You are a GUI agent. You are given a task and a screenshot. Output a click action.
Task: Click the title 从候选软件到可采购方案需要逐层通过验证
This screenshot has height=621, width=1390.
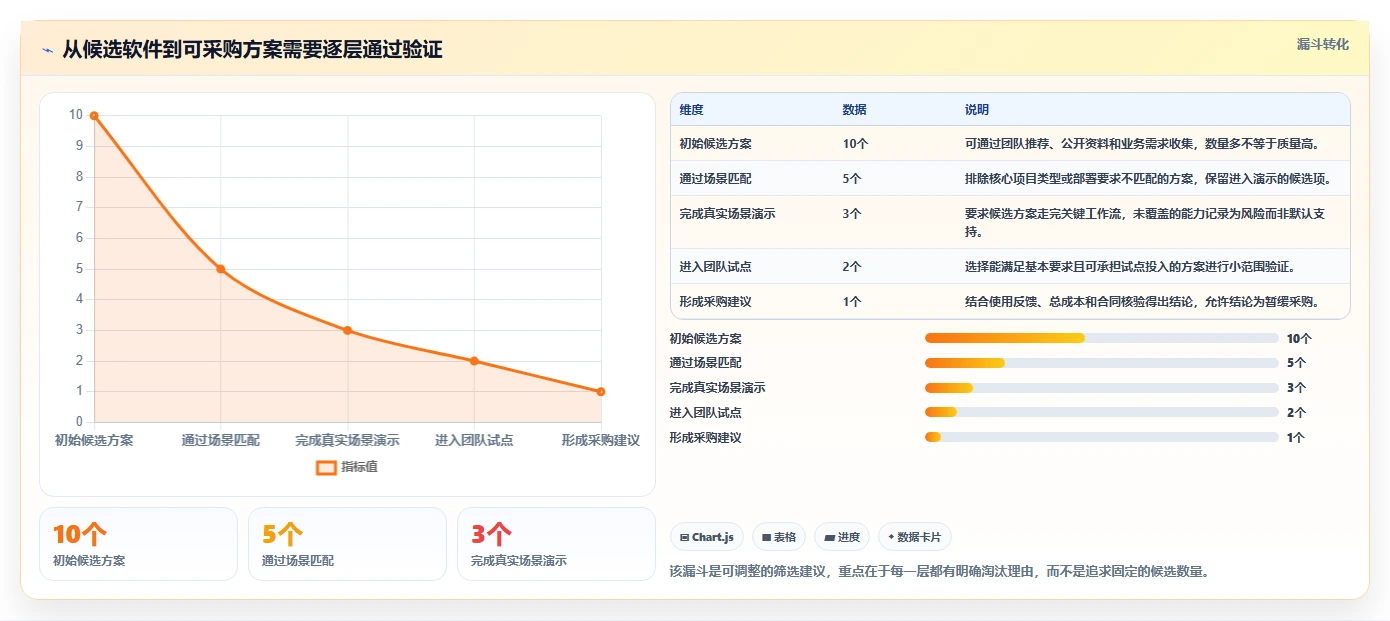click(x=252, y=50)
